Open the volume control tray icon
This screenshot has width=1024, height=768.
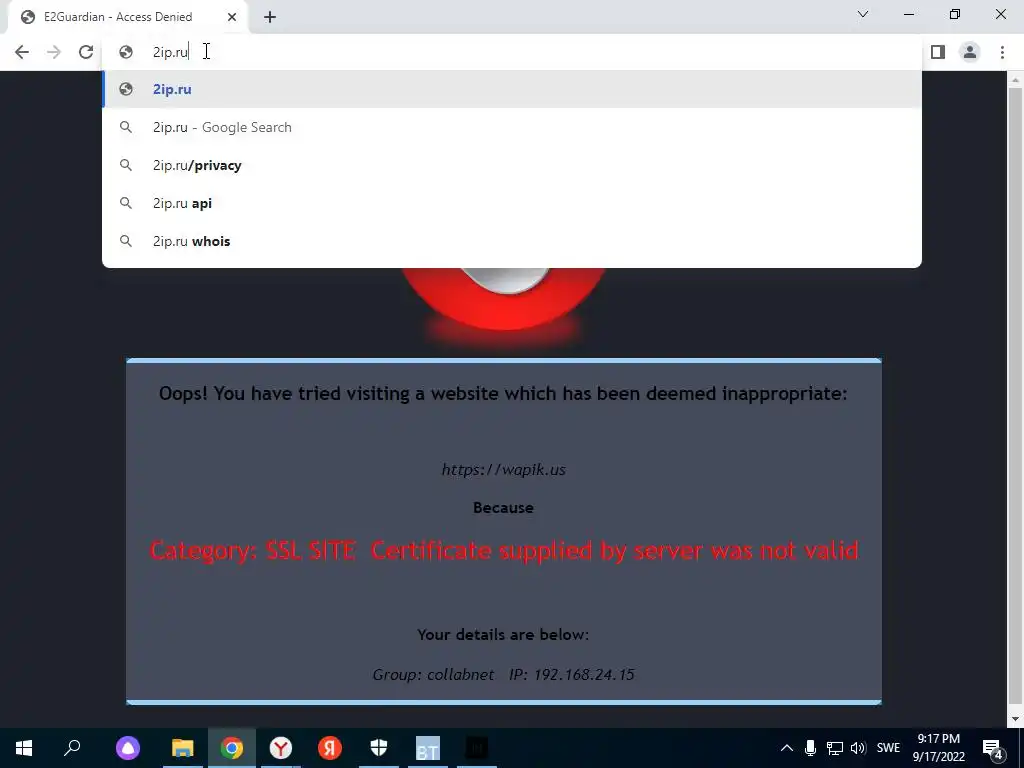click(858, 748)
